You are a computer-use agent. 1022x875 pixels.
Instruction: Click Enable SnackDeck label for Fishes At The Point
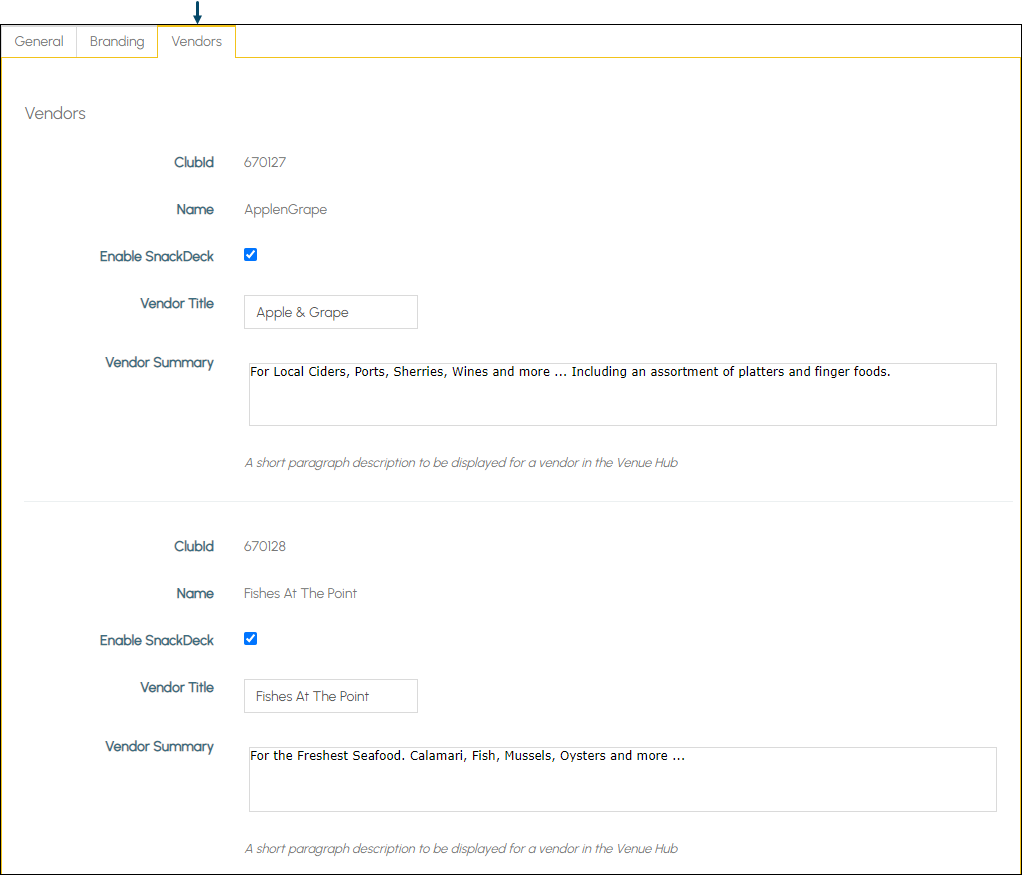[156, 640]
